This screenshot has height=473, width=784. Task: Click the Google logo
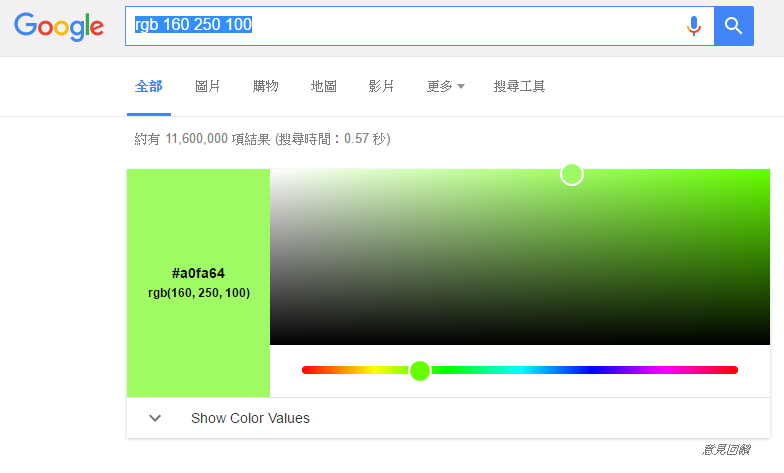pos(59,26)
